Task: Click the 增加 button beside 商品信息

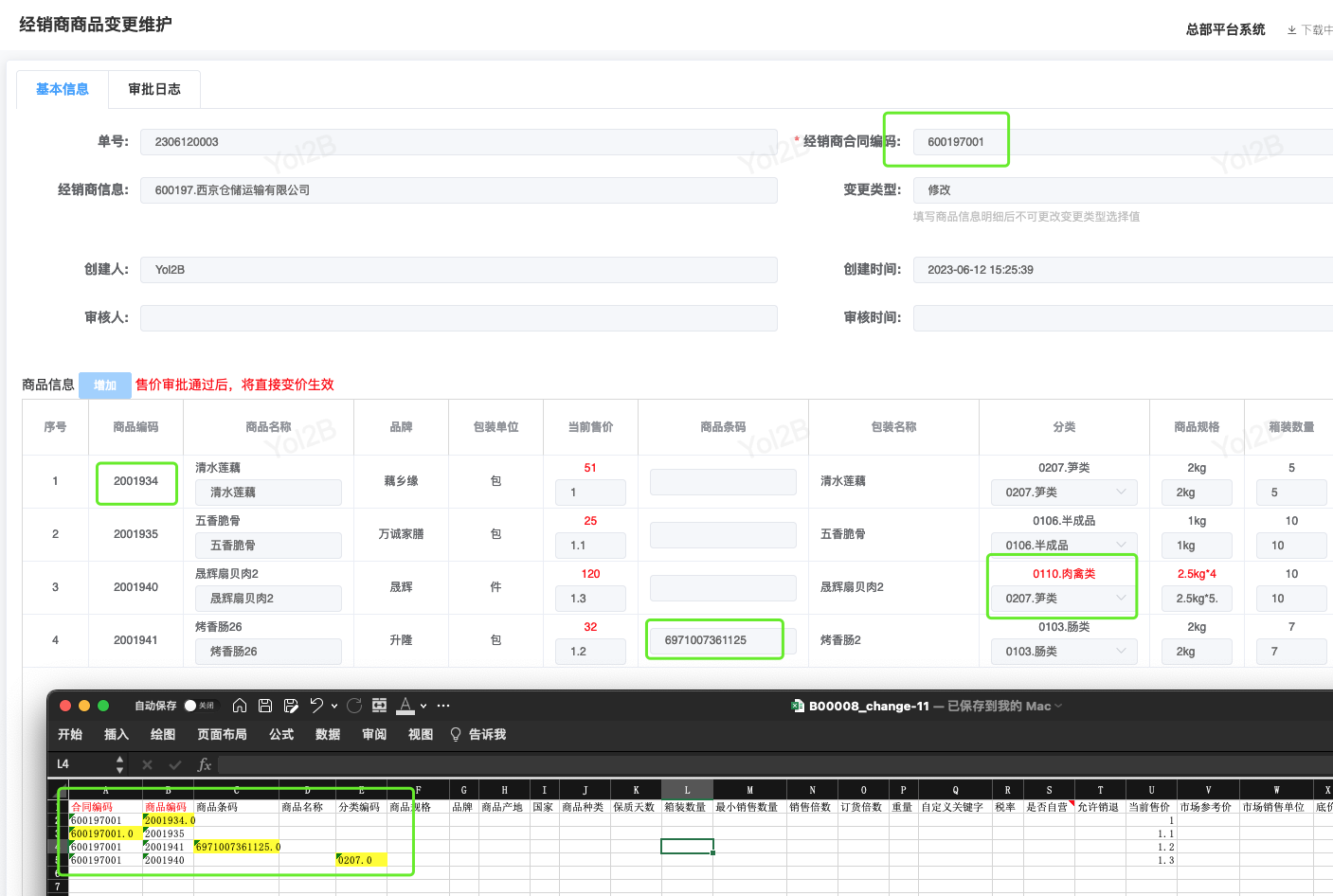Action: coord(105,385)
